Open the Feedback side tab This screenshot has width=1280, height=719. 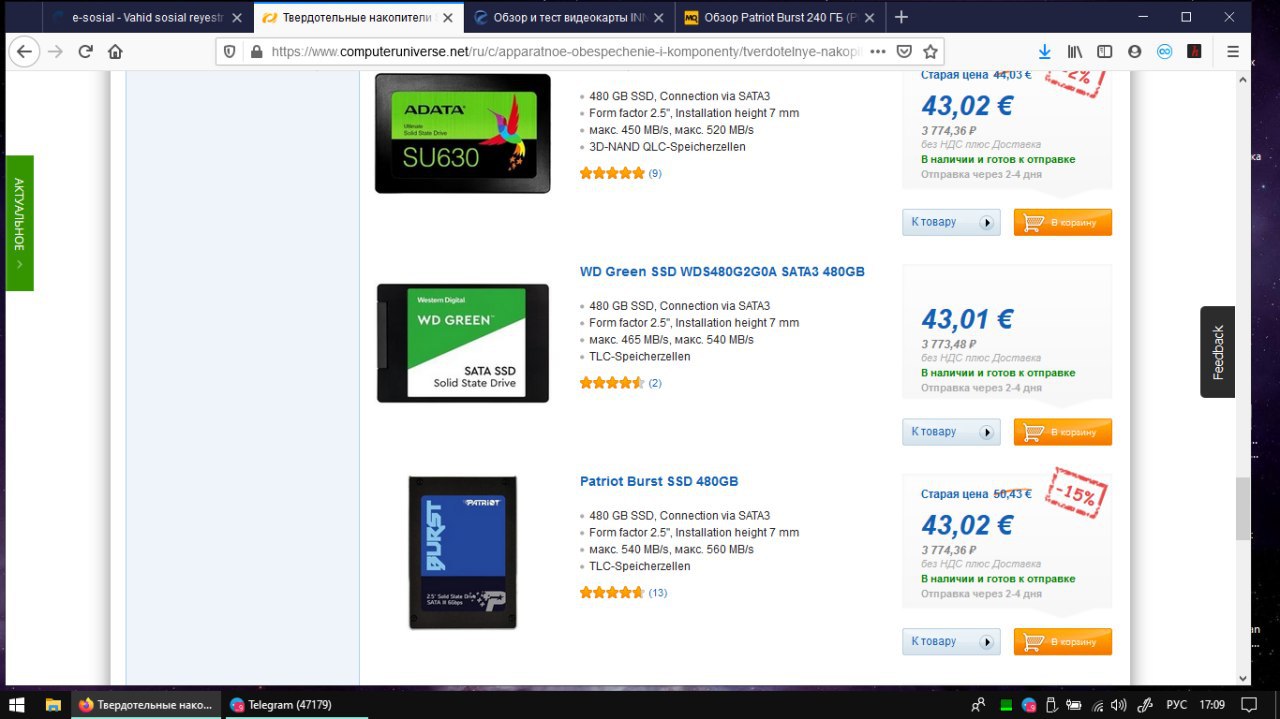coord(1217,352)
